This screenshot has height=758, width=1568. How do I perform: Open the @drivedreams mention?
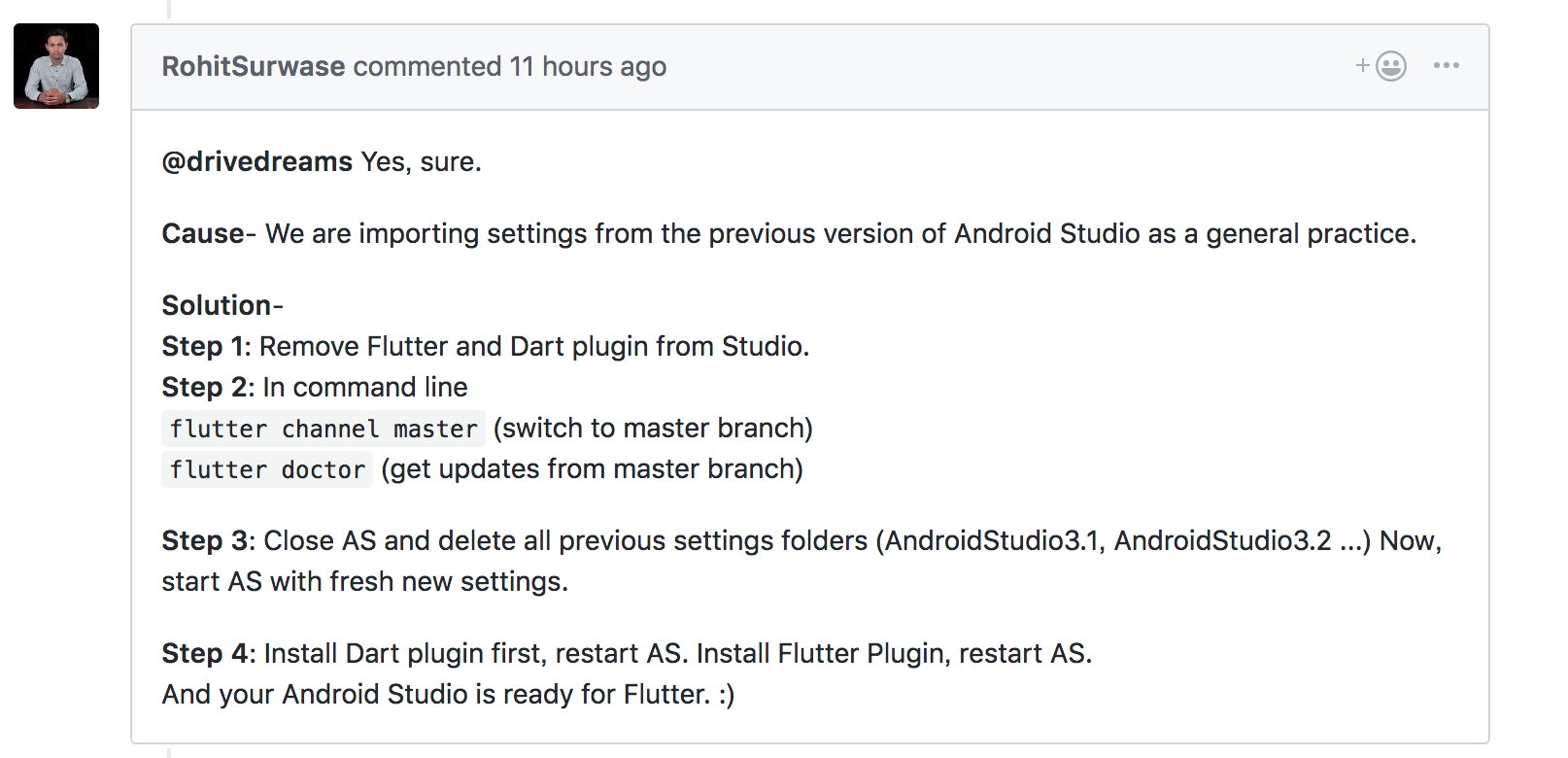[x=257, y=161]
